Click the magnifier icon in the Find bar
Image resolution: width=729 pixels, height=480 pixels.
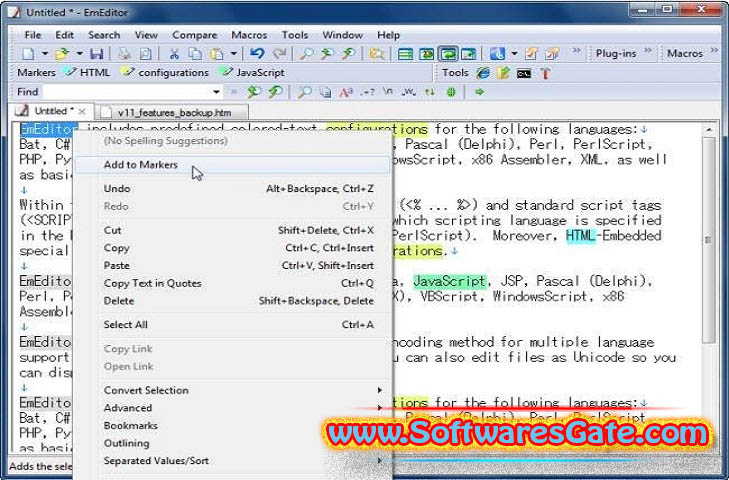tap(304, 92)
